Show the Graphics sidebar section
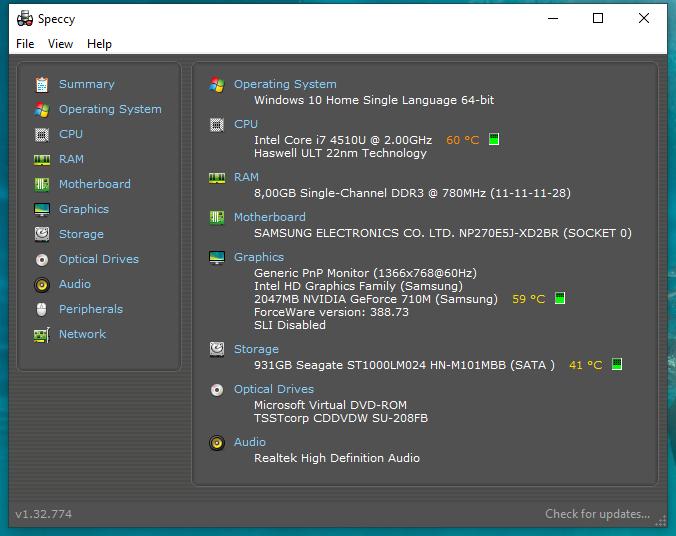 84,209
